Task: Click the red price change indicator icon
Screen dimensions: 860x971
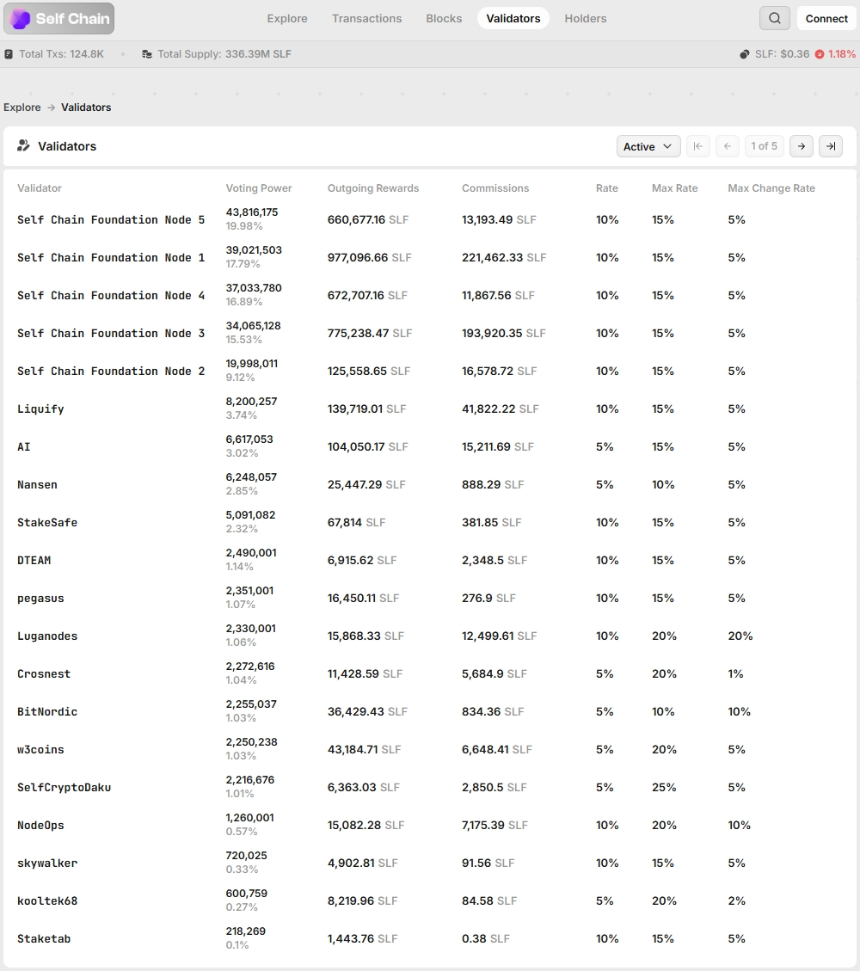Action: tap(820, 54)
